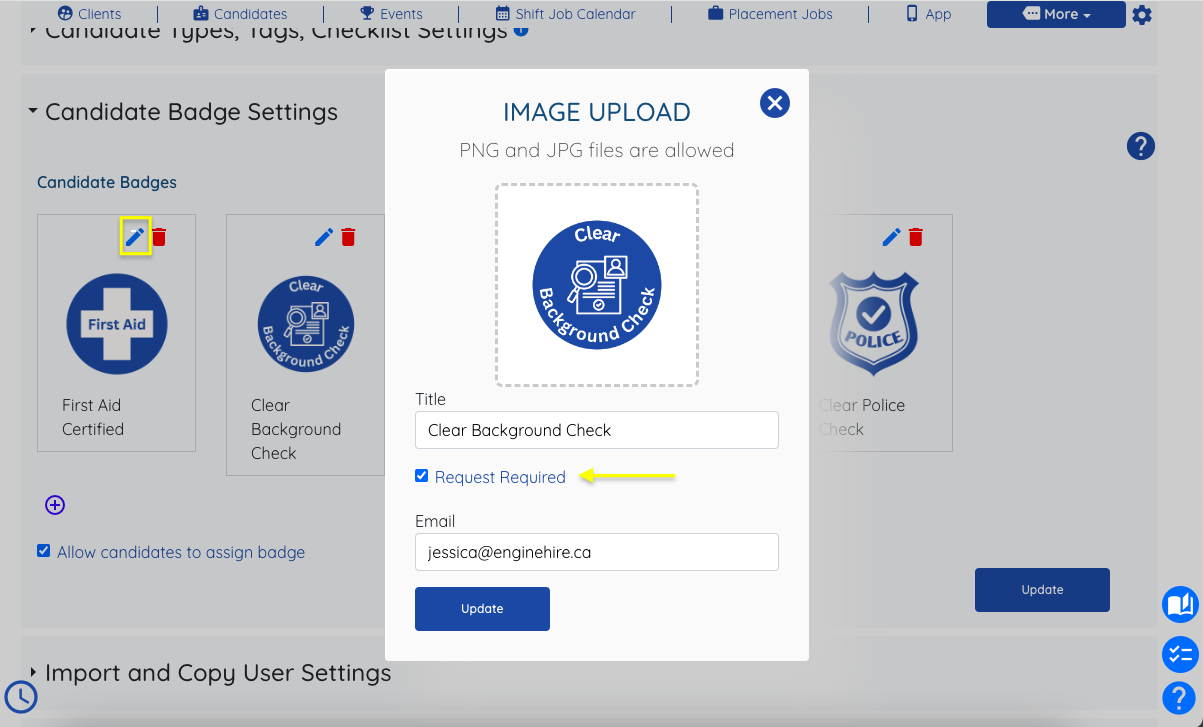Viewport: 1203px width, 727px height.
Task: Delete the Clear Background Check badge
Action: (x=348, y=236)
